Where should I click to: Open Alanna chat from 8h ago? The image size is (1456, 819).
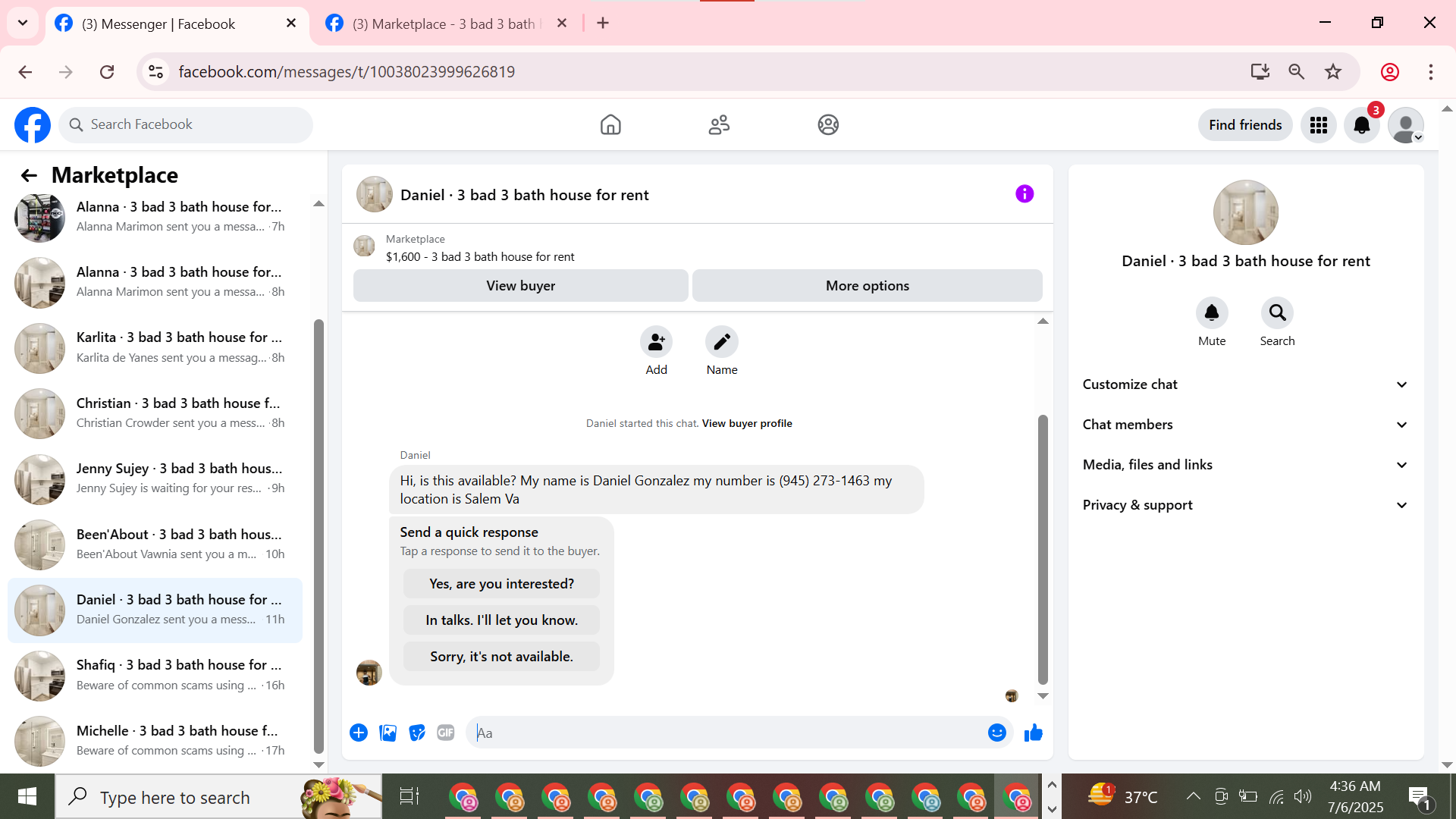pyautogui.click(x=155, y=282)
